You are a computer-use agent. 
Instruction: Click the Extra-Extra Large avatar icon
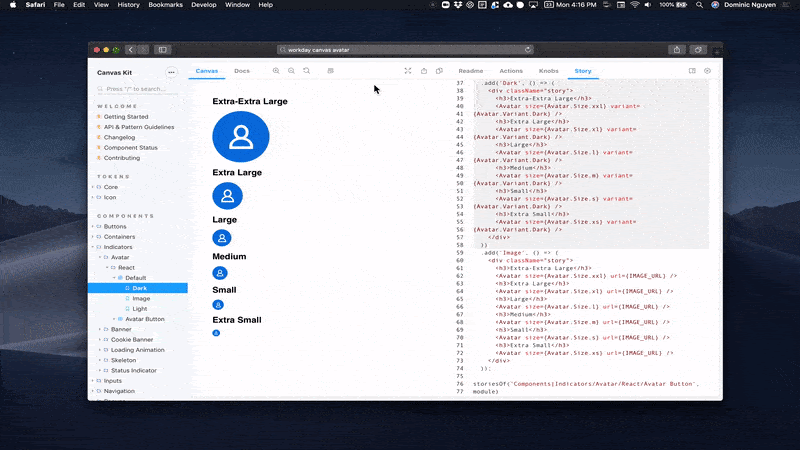pos(241,137)
